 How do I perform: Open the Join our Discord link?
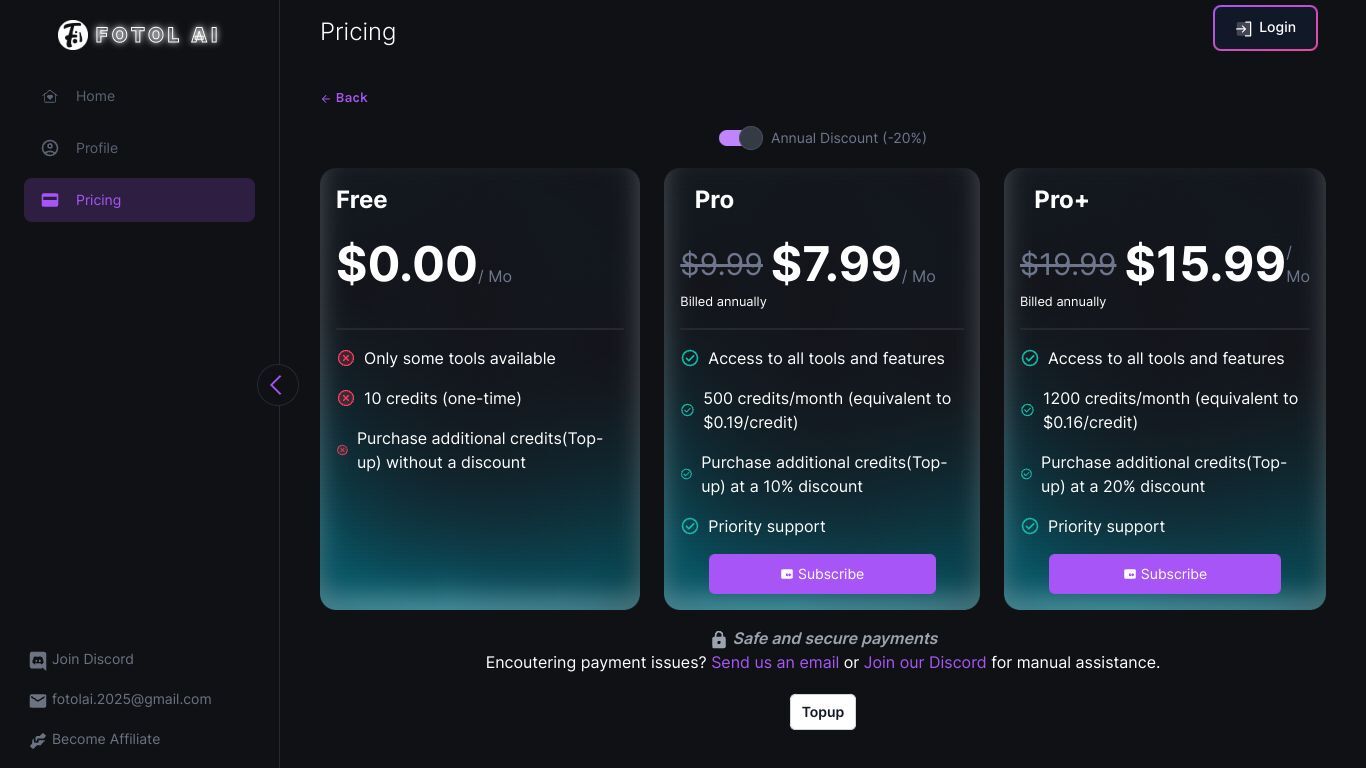(925, 662)
